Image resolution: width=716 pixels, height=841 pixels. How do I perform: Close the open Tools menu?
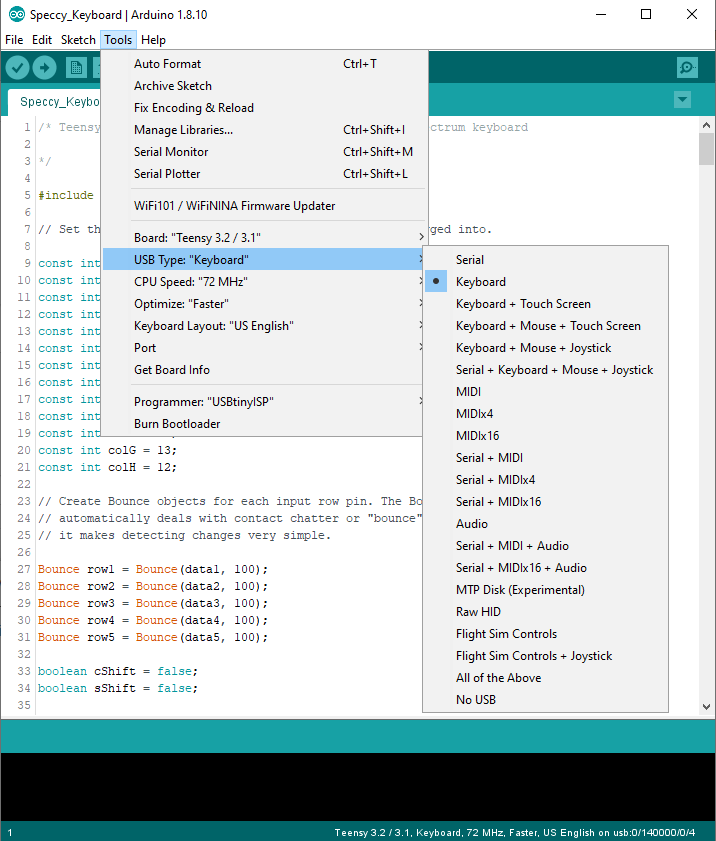(x=118, y=40)
